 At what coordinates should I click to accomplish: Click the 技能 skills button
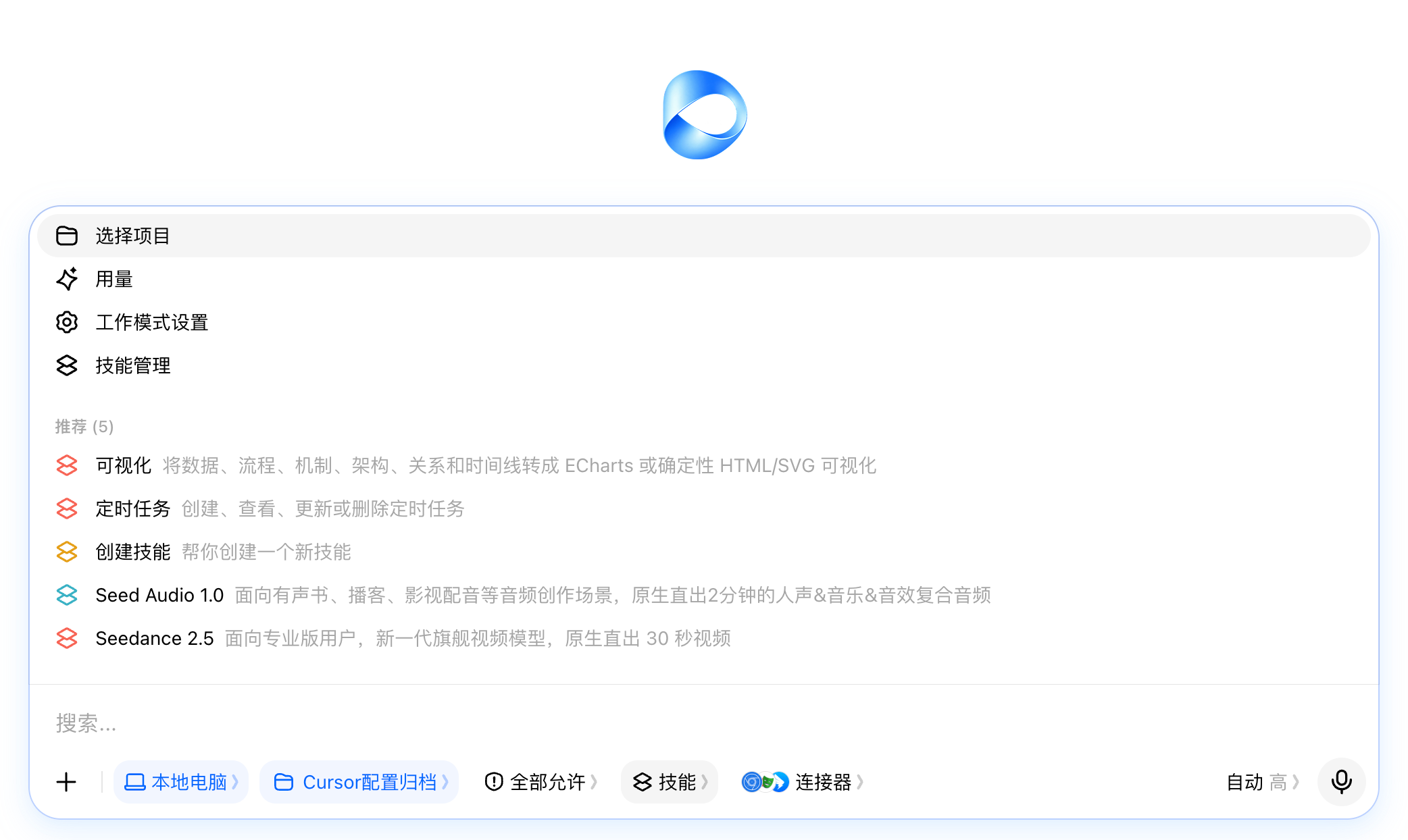[x=670, y=782]
